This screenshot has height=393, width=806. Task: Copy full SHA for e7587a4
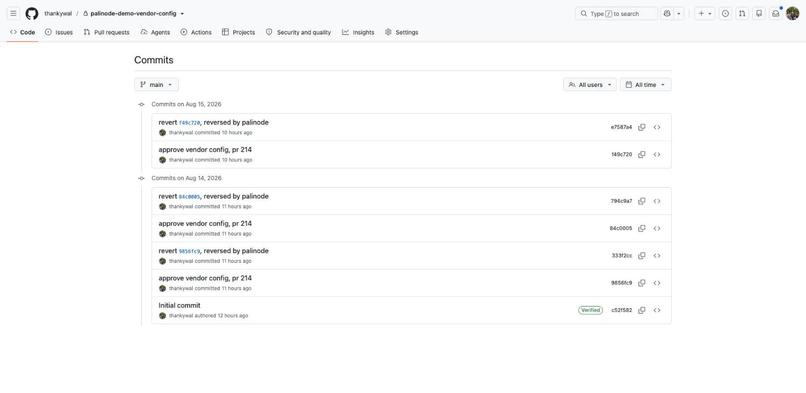(642, 127)
